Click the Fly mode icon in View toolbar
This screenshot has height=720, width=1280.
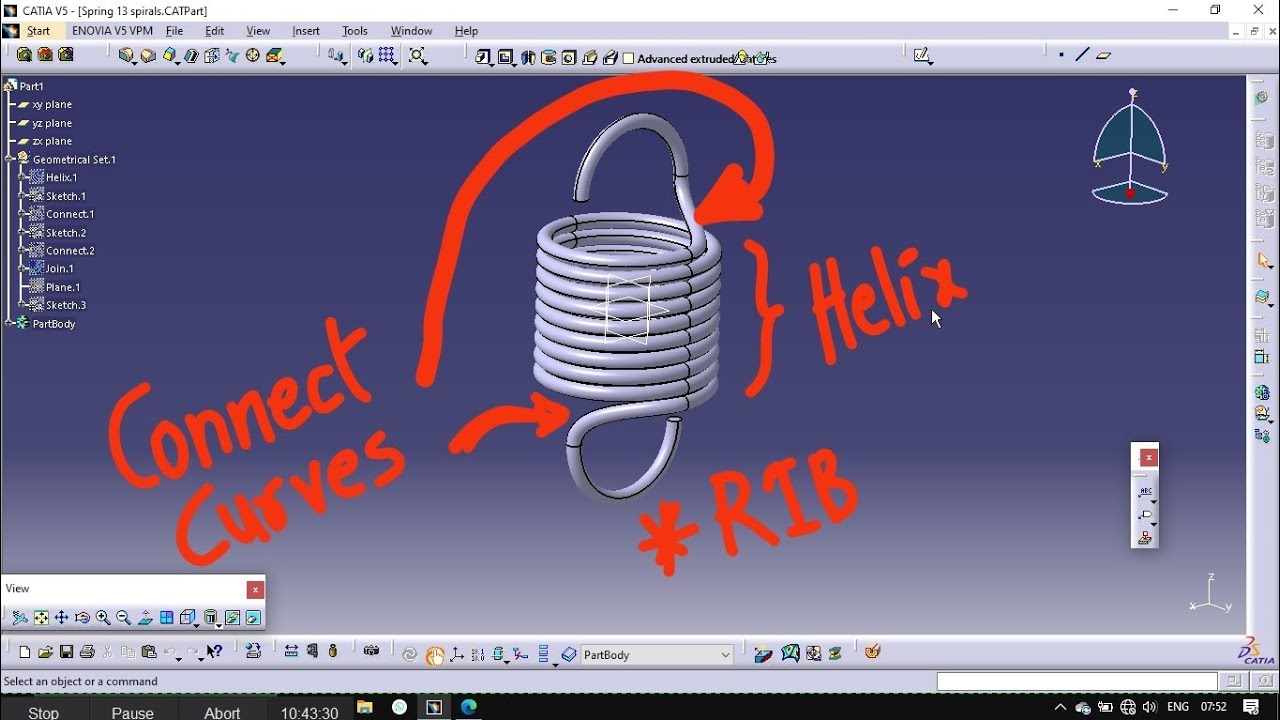tap(20, 618)
